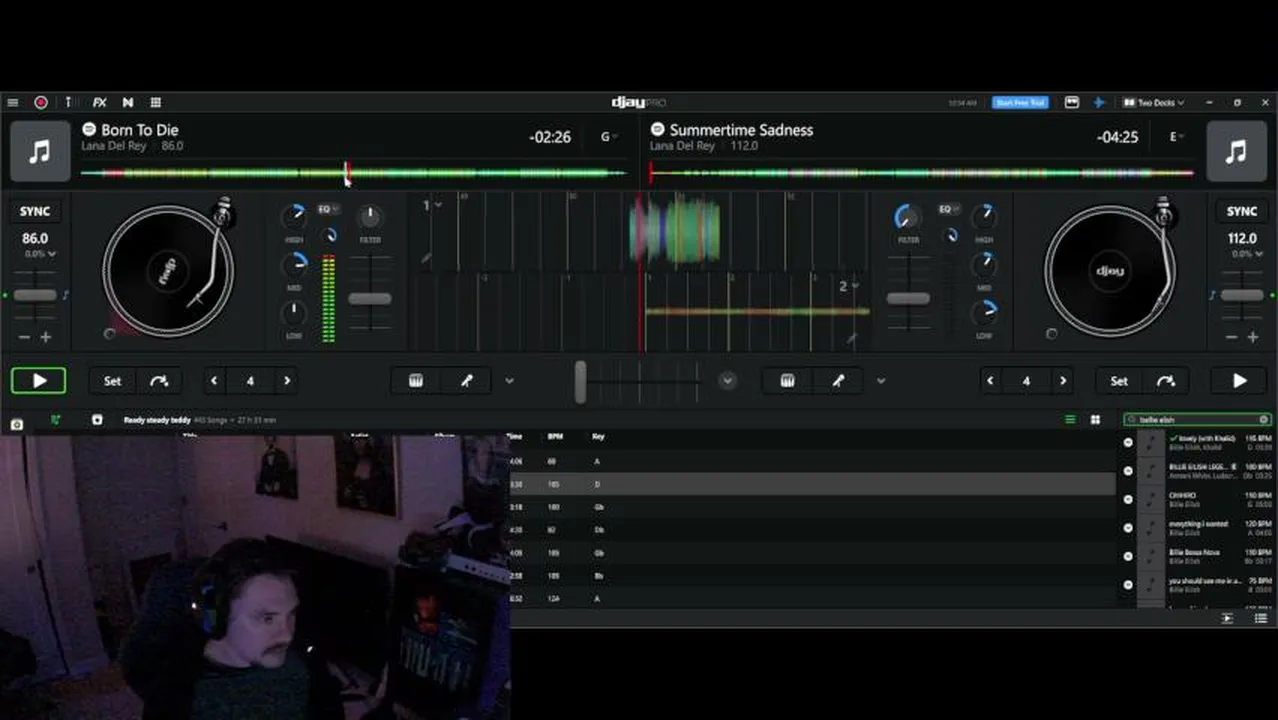
Task: Open left deck 0.0% pitch range dropdown
Action: [41, 254]
